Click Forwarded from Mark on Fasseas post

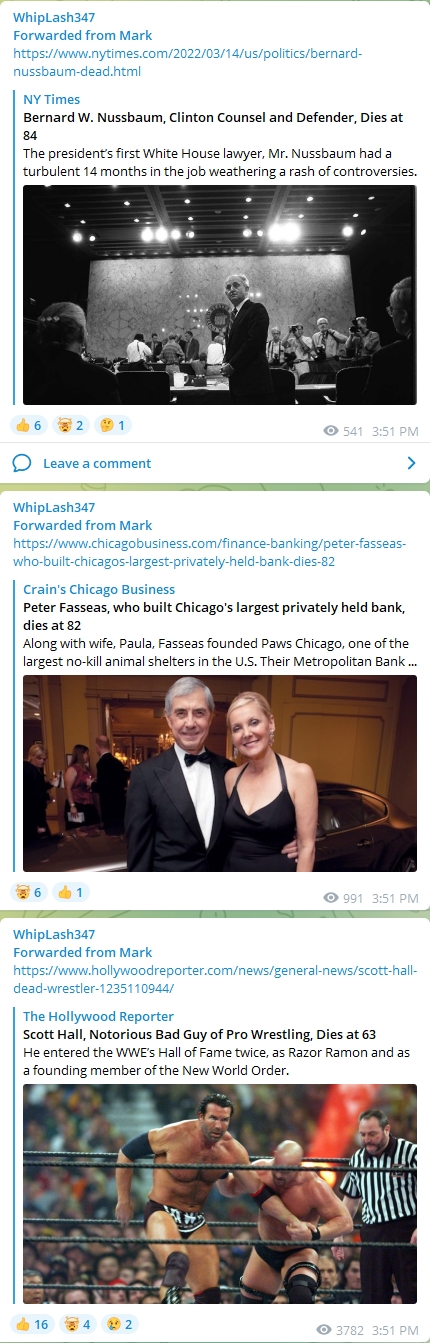click(x=83, y=525)
